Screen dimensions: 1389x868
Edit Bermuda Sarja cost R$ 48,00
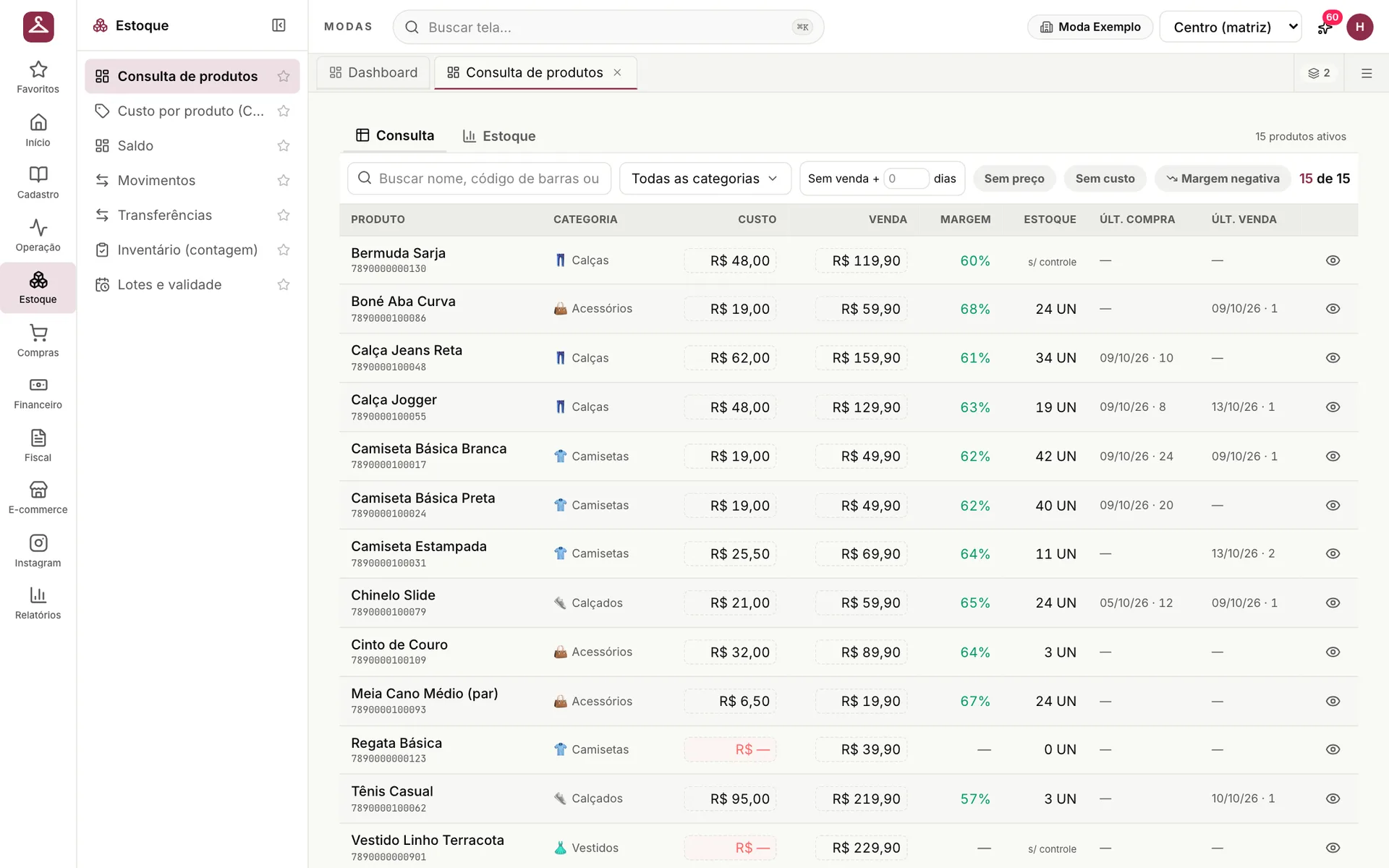(730, 260)
